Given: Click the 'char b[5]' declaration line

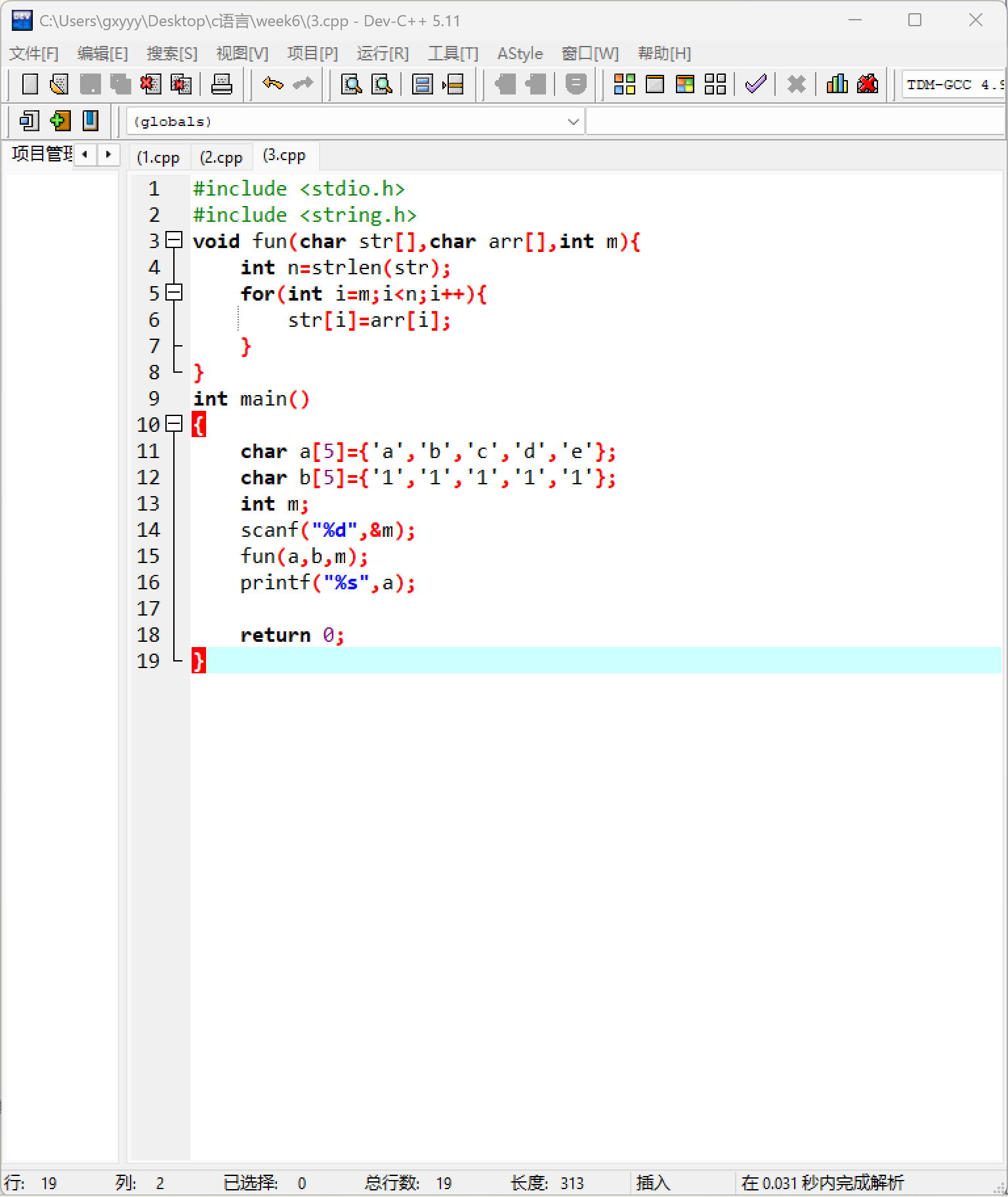Looking at the screenshot, I should (x=429, y=478).
